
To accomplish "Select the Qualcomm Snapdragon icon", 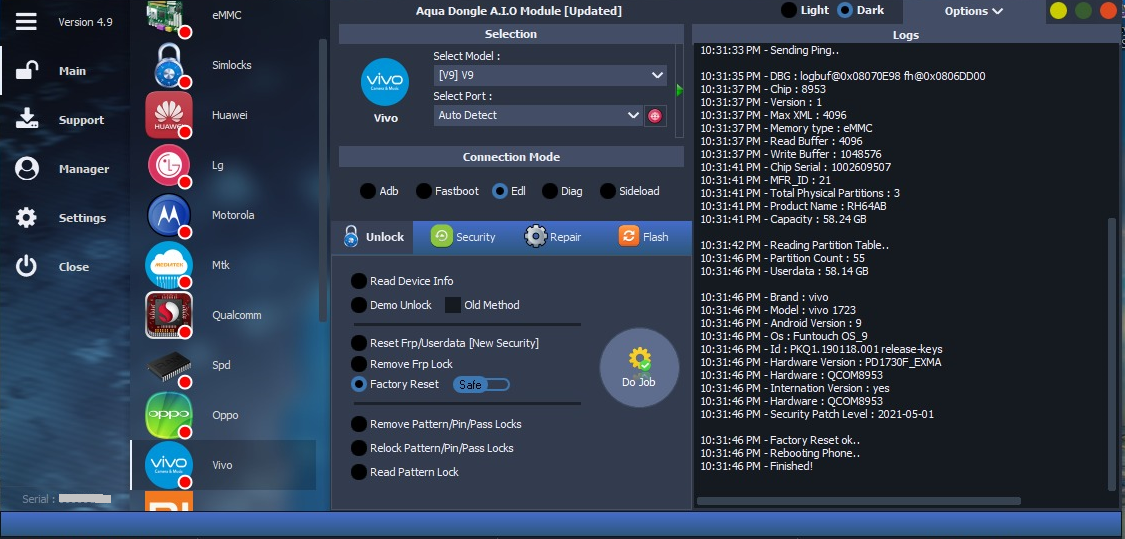I will tap(169, 315).
